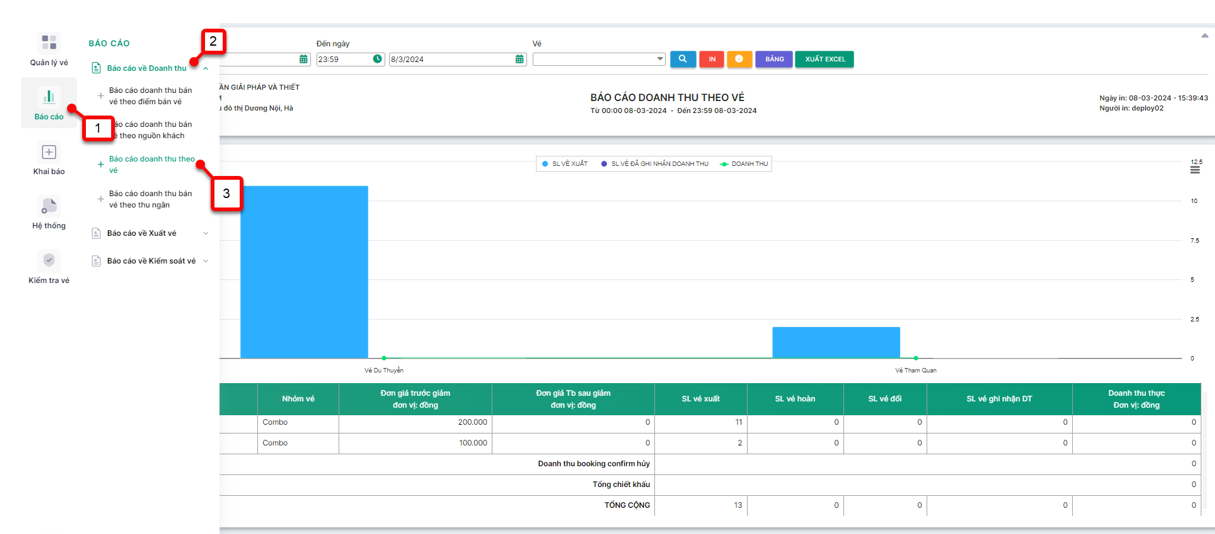Open the Hệ thống sidebar icon

(48, 206)
